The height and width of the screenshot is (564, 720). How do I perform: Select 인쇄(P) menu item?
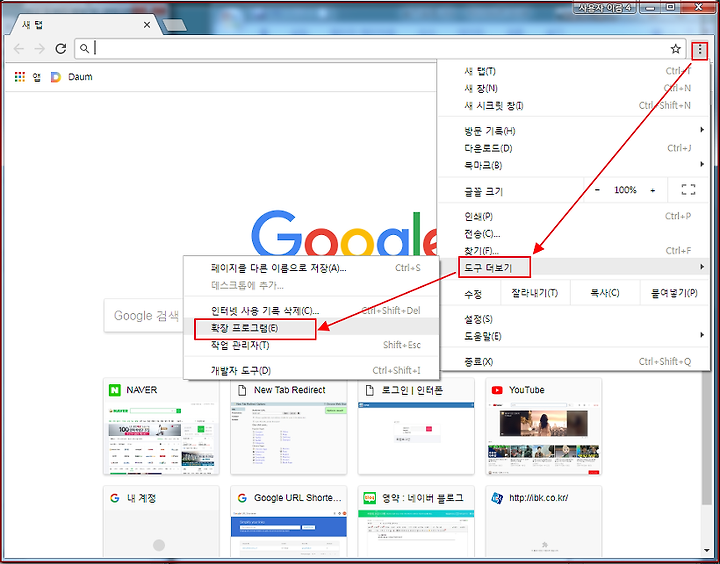point(574,216)
